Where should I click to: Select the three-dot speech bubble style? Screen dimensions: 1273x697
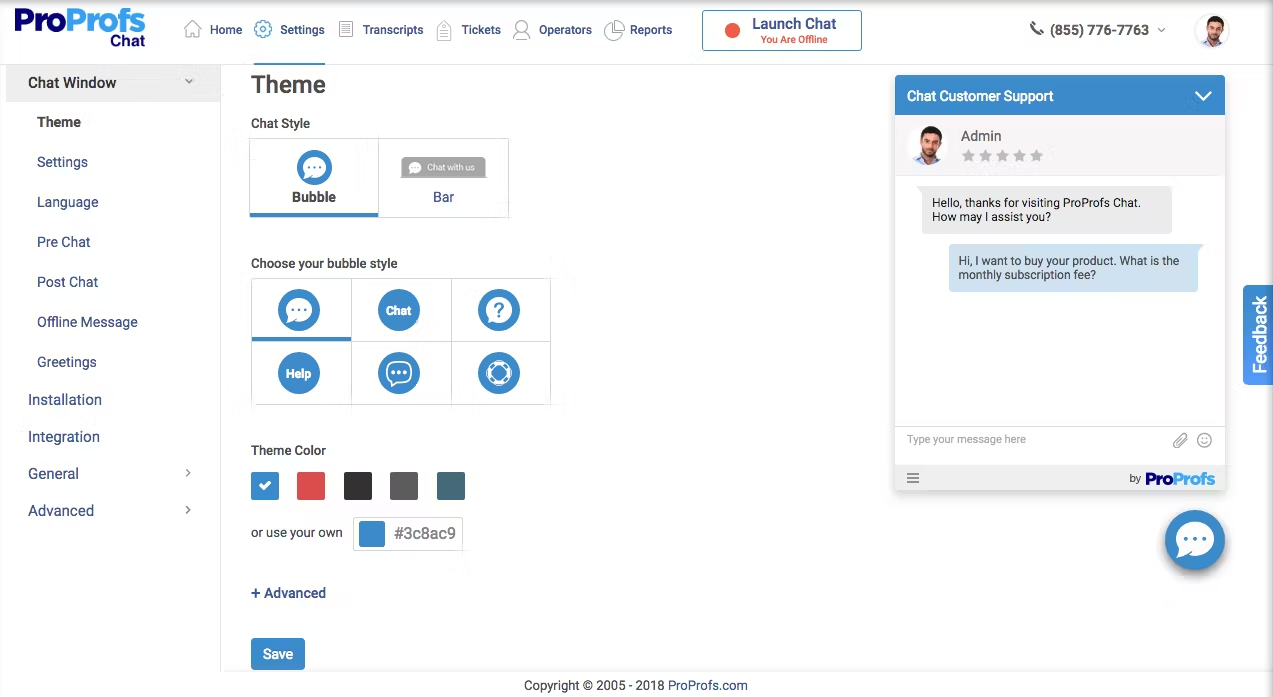[299, 310]
